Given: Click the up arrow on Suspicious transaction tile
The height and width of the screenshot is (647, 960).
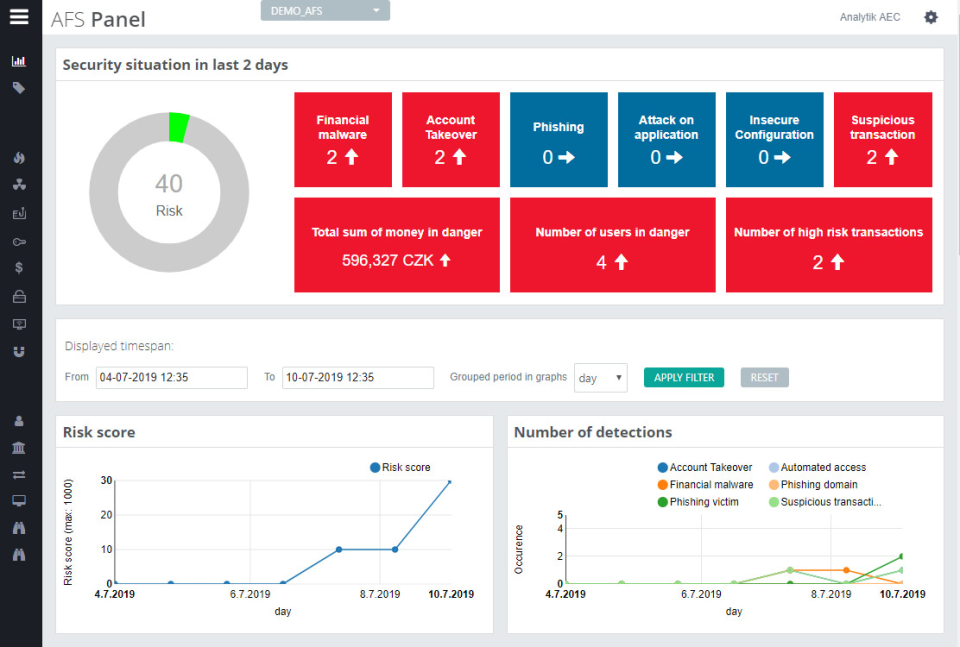Looking at the screenshot, I should [x=891, y=157].
